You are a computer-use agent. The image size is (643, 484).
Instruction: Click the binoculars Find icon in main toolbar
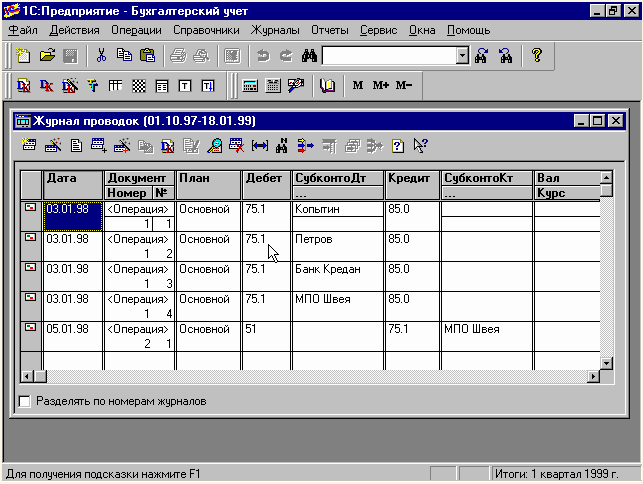(x=309, y=56)
